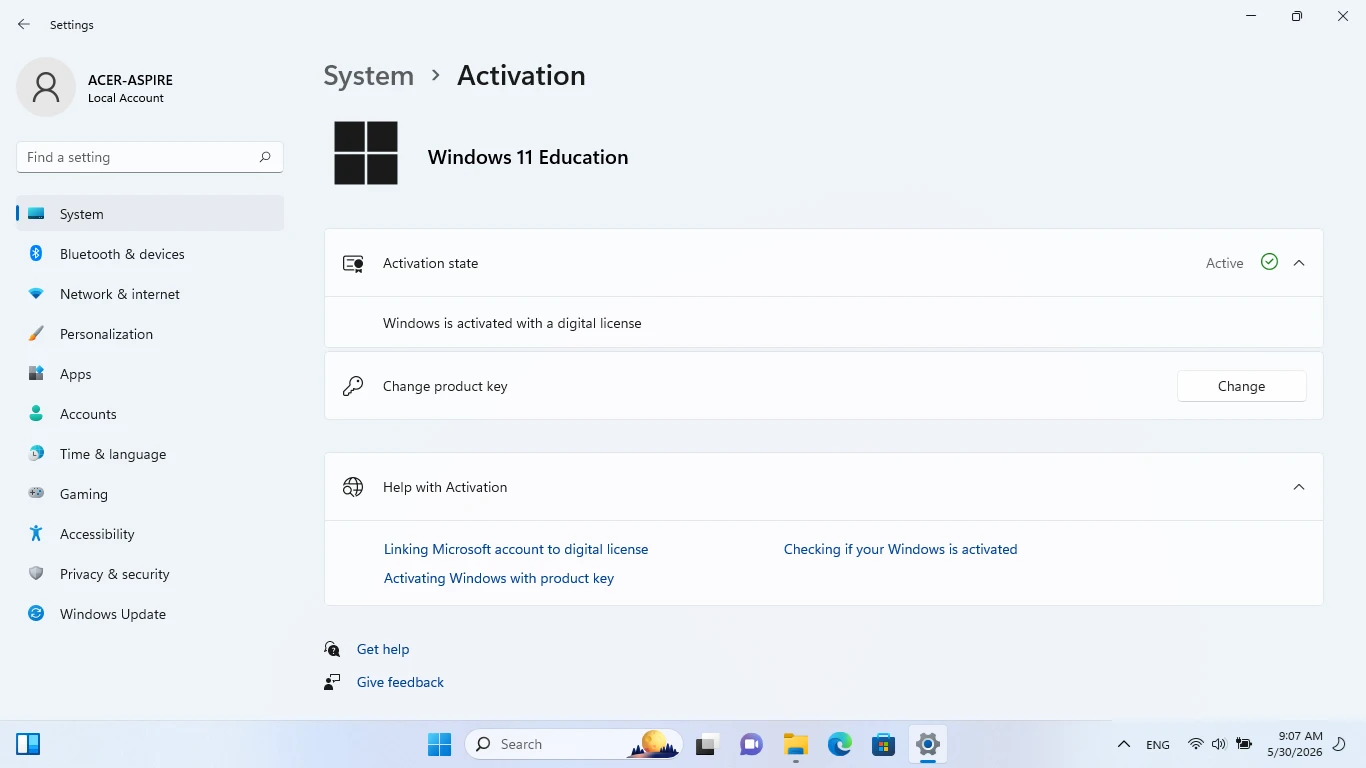Open the Wi-Fi quick settings icon
The width and height of the screenshot is (1366, 768).
(x=1195, y=744)
